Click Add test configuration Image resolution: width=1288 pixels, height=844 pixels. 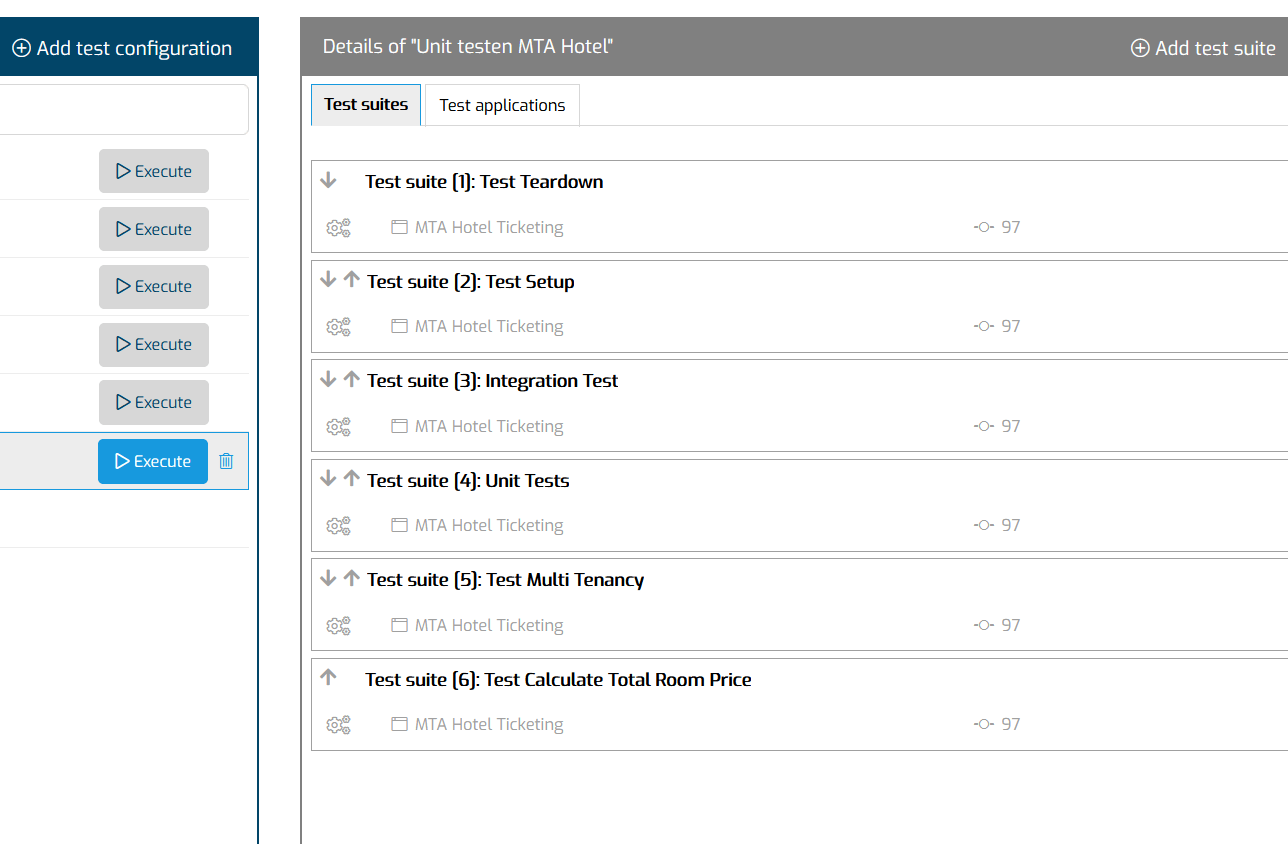(x=122, y=48)
